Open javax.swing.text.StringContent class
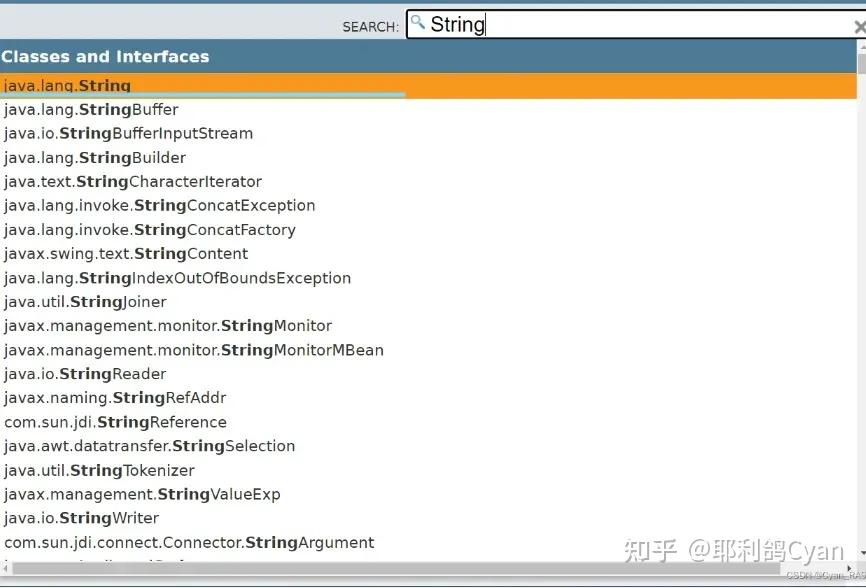The width and height of the screenshot is (866, 588). coord(126,254)
